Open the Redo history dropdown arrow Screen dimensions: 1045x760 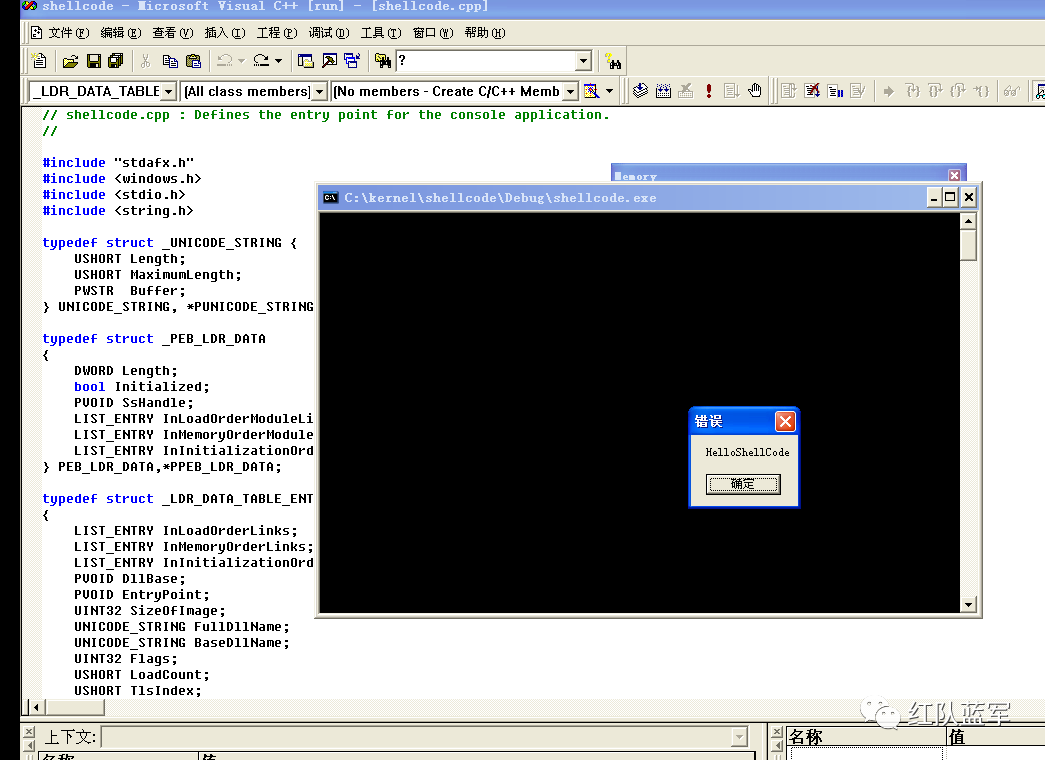(x=278, y=61)
